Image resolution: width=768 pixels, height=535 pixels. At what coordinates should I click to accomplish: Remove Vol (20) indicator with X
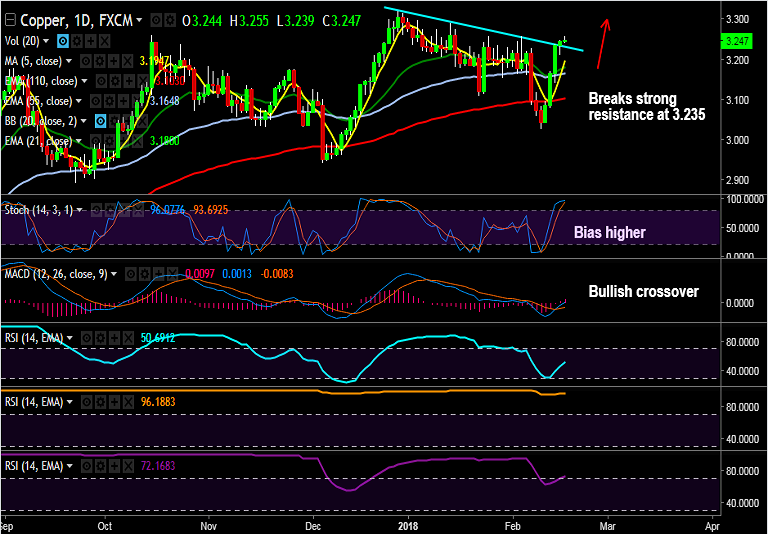coord(105,41)
